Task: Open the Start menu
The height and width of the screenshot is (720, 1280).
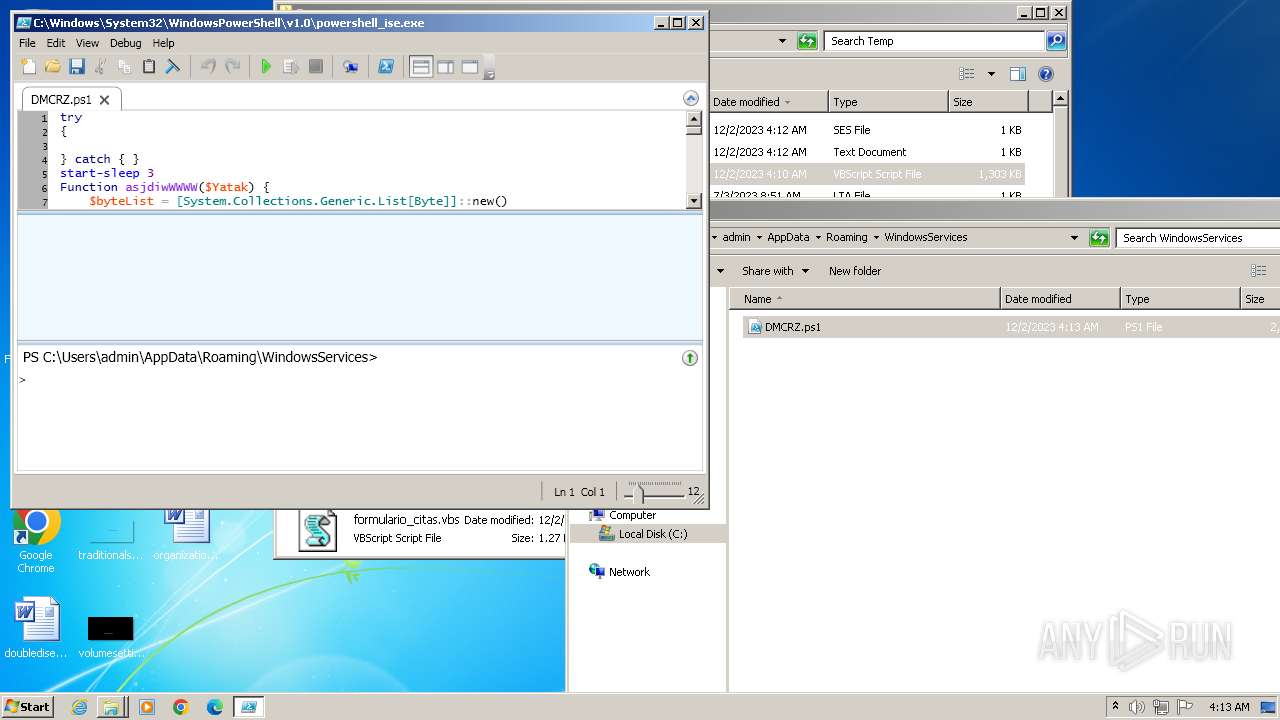Action: (x=28, y=707)
